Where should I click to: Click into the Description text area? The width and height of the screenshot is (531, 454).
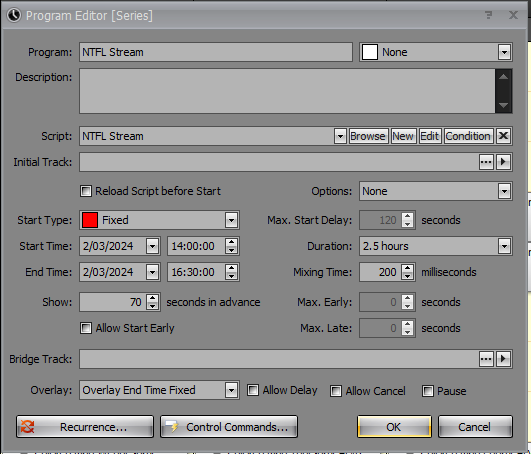tap(287, 91)
